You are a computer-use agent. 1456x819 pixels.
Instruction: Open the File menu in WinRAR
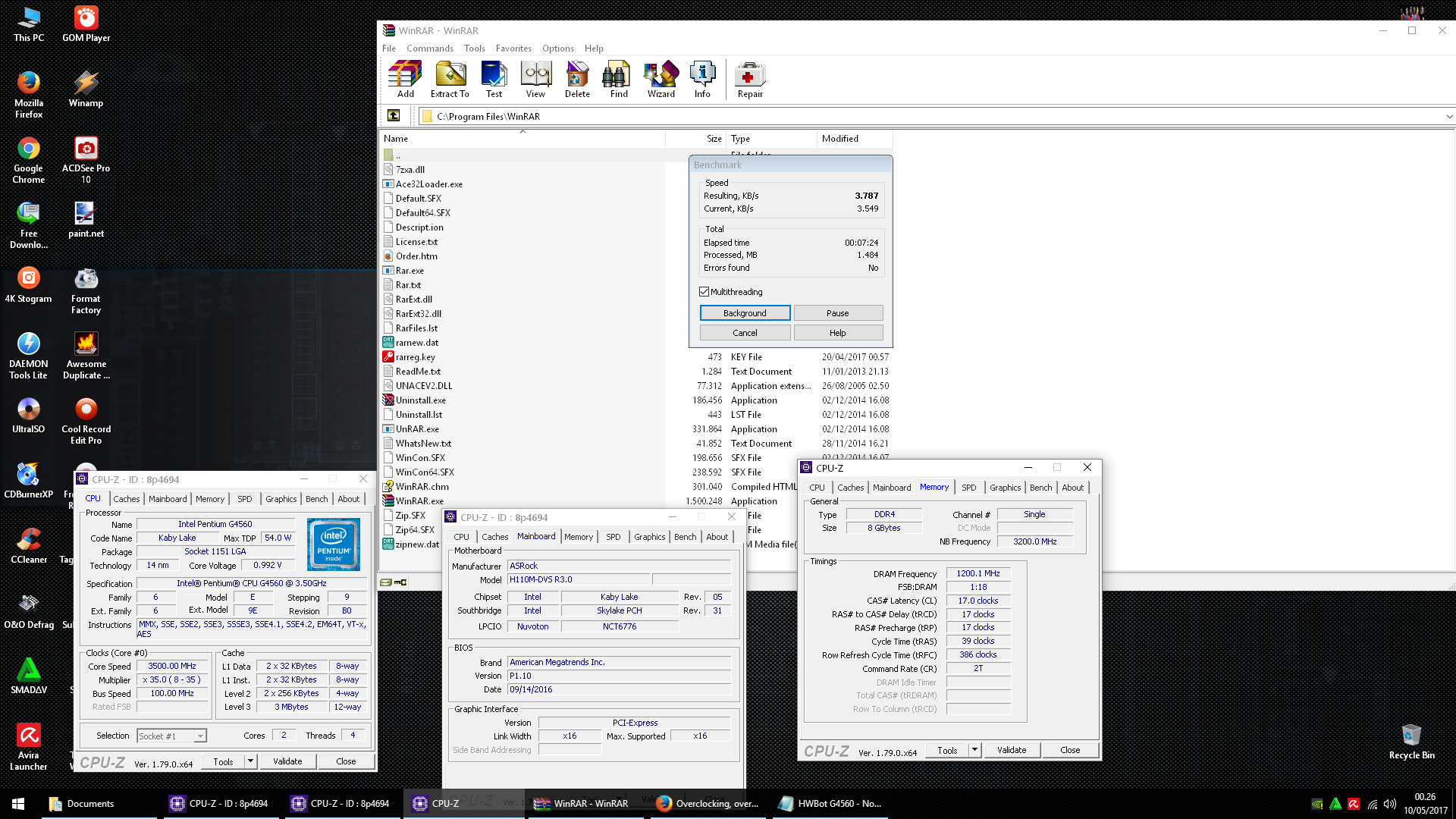tap(389, 48)
